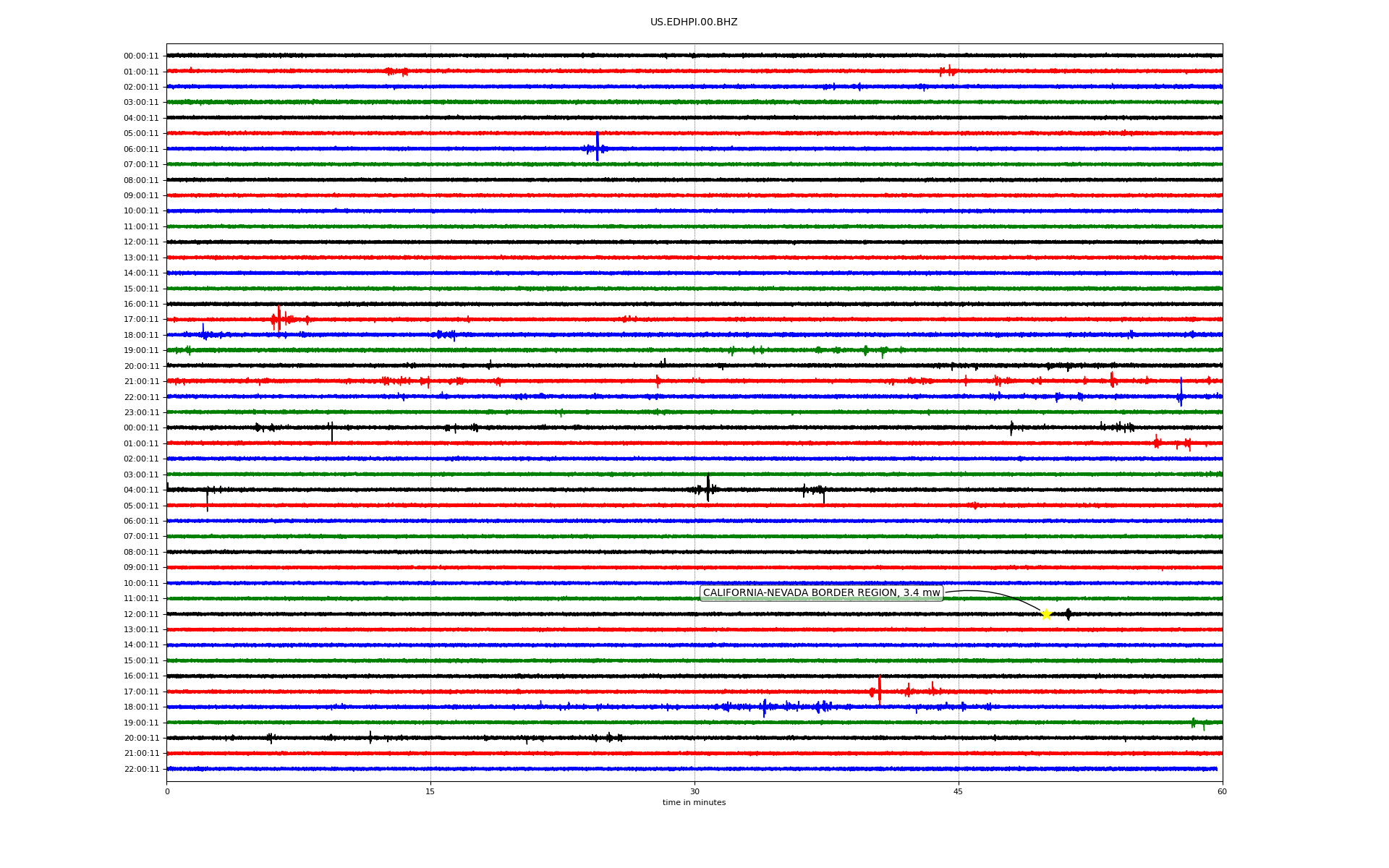
Task: Click the CALIFORNIA-NEVADA BORDER REGION annotation box
Action: (x=821, y=593)
